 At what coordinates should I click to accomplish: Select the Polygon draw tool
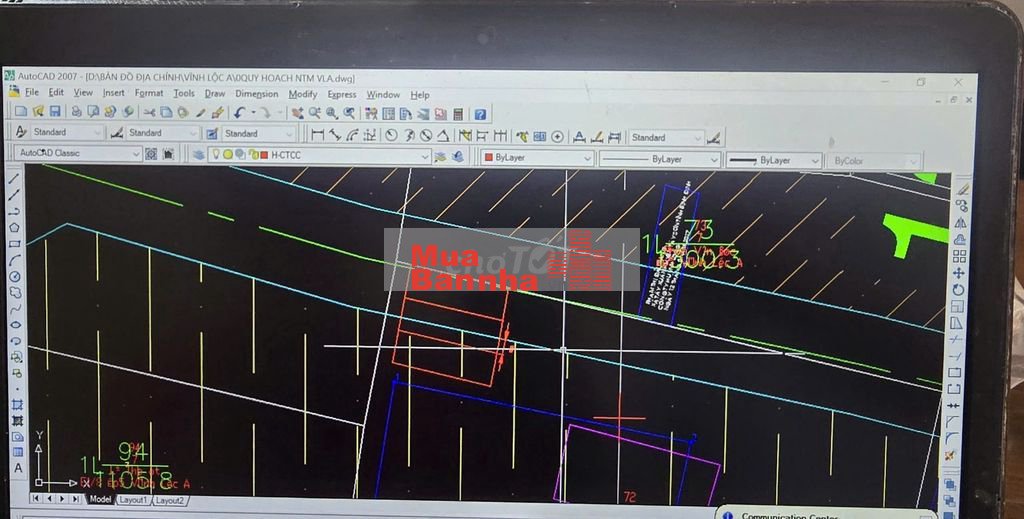click(15, 228)
